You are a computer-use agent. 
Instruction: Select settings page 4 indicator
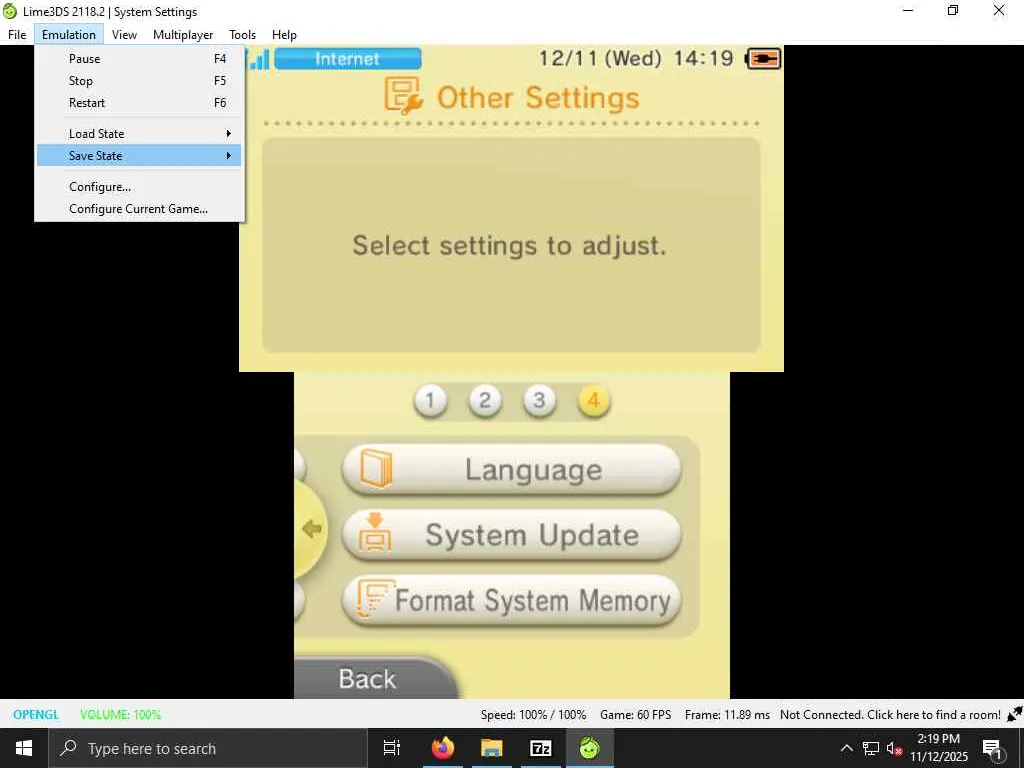[x=594, y=400]
